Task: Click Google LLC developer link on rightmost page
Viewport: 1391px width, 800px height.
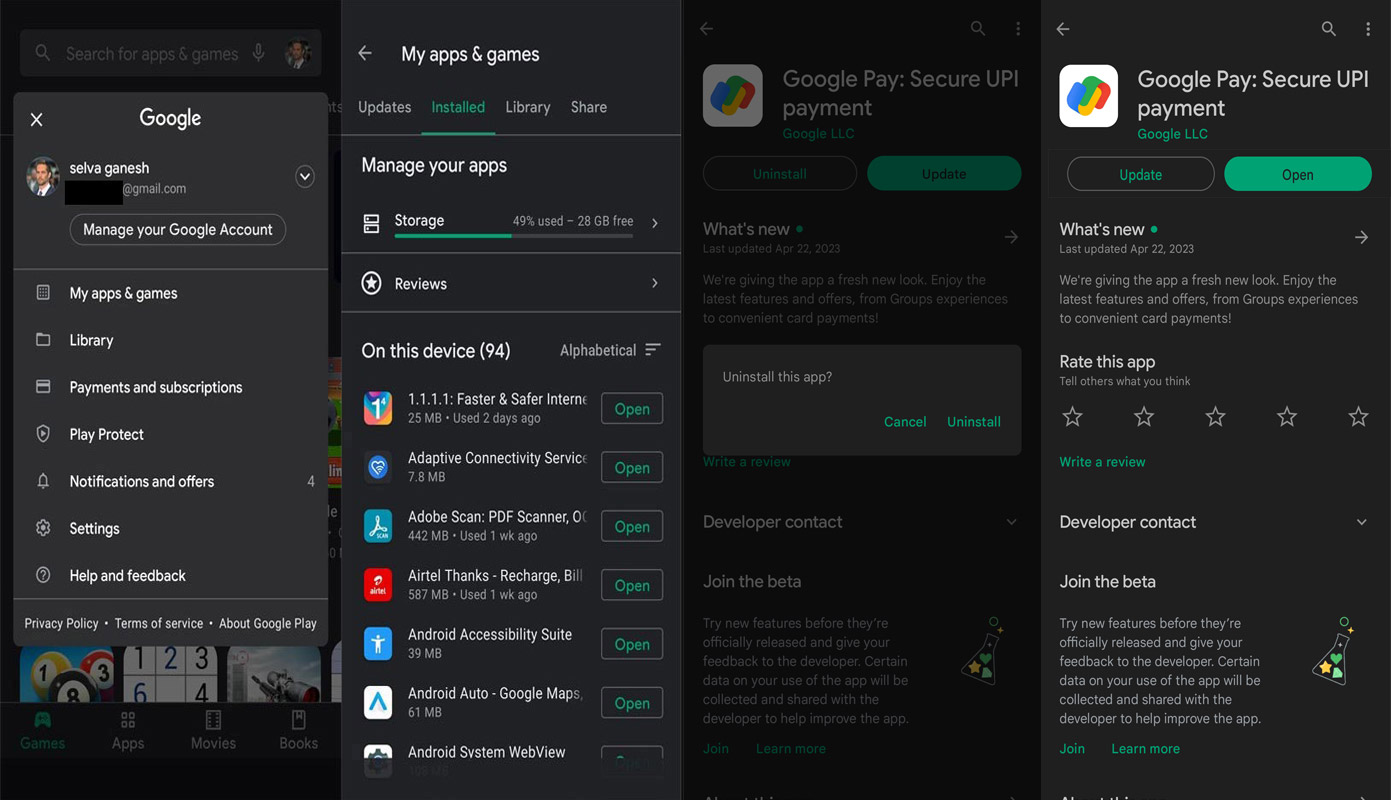Action: click(x=1172, y=134)
